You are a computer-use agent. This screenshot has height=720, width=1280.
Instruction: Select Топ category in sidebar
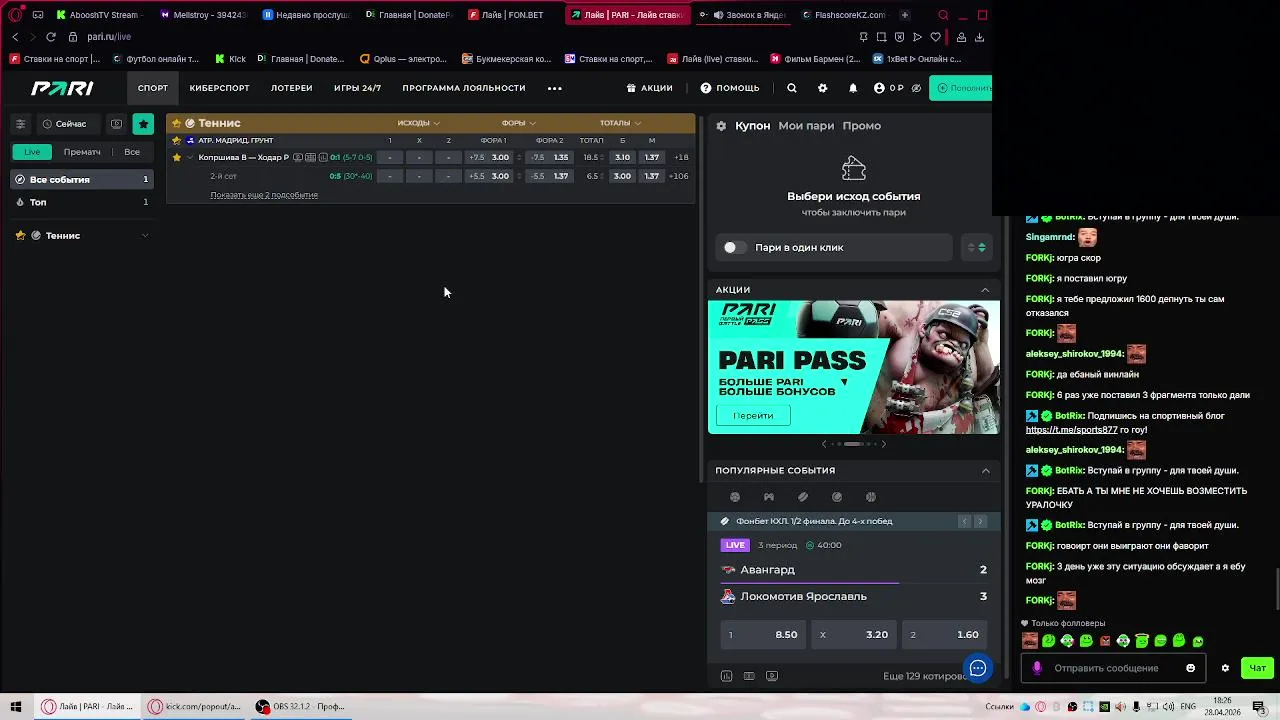[81, 202]
